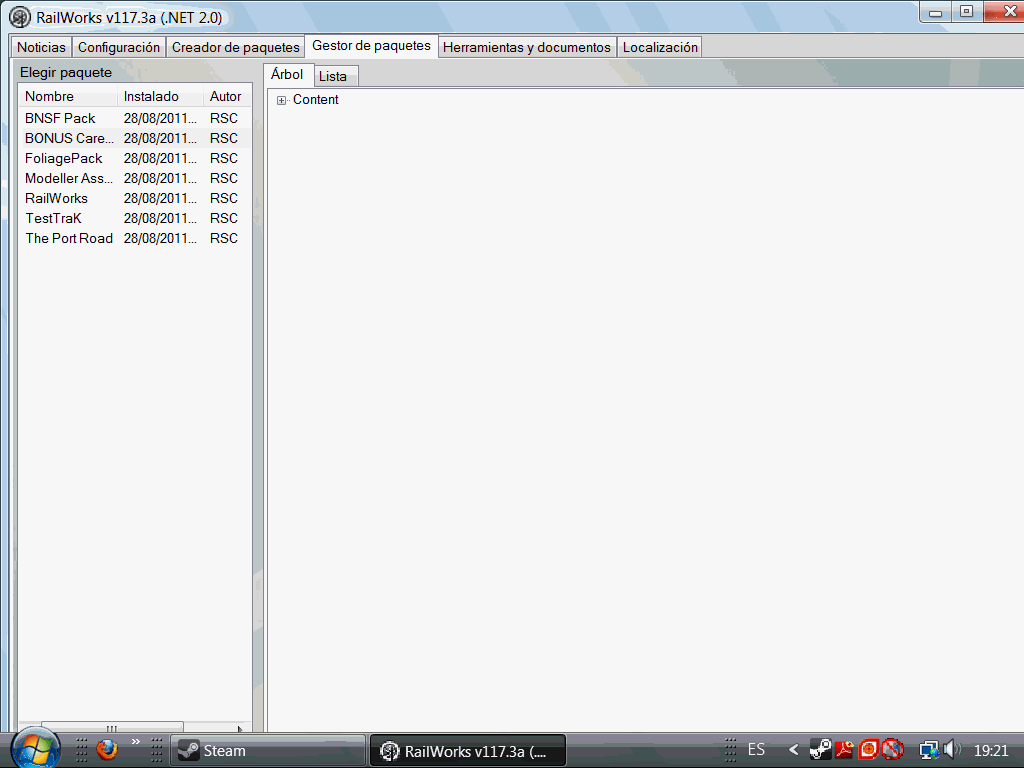The height and width of the screenshot is (768, 1024).
Task: Open the Steam tray icon
Action: point(820,749)
